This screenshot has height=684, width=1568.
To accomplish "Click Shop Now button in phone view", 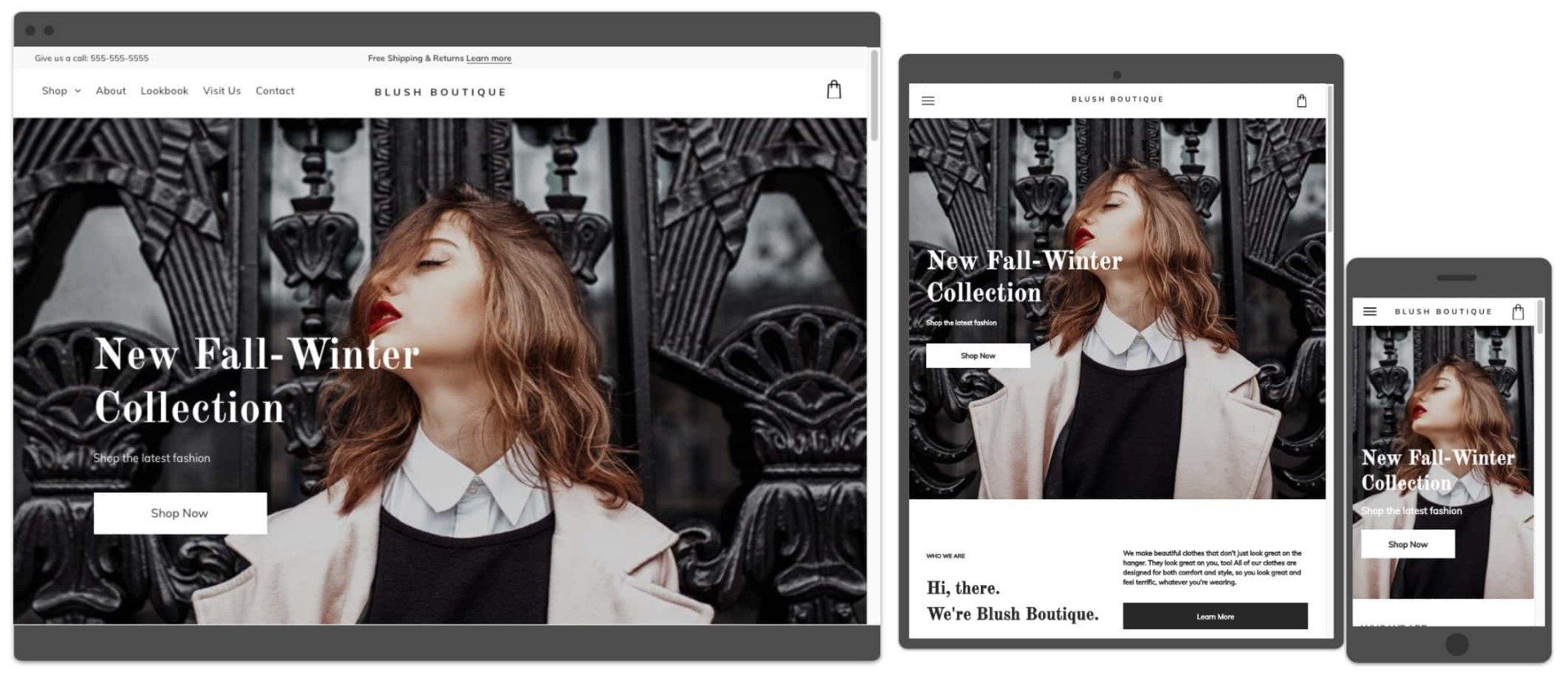I will [x=1408, y=544].
